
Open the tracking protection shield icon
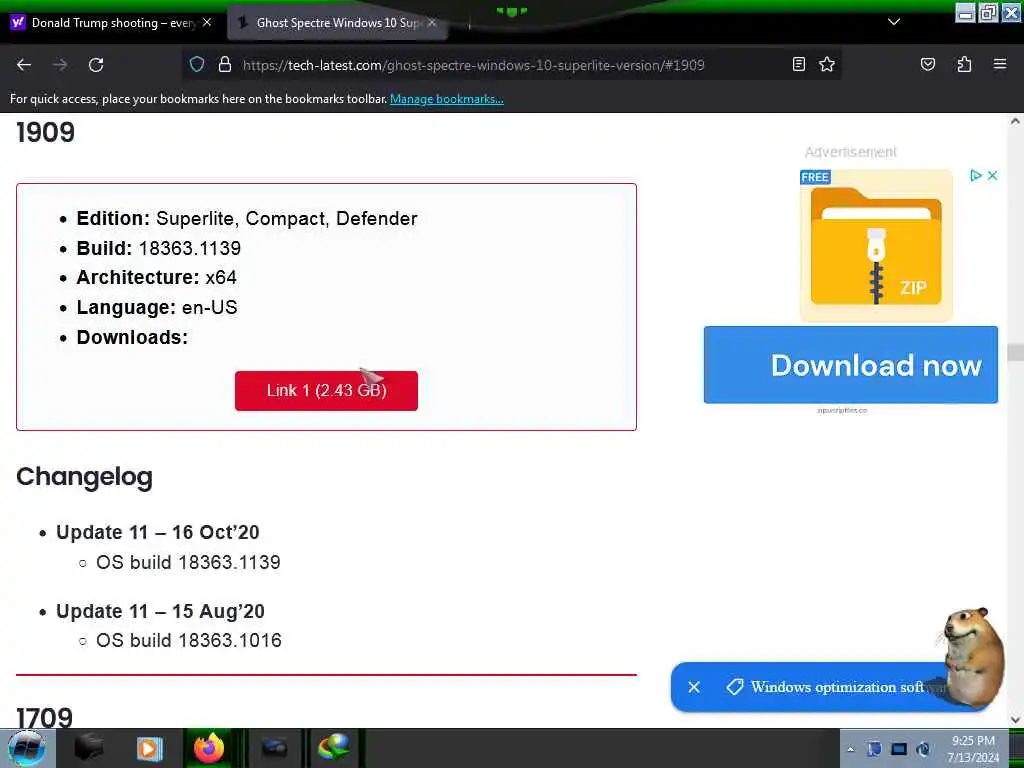[x=197, y=65]
